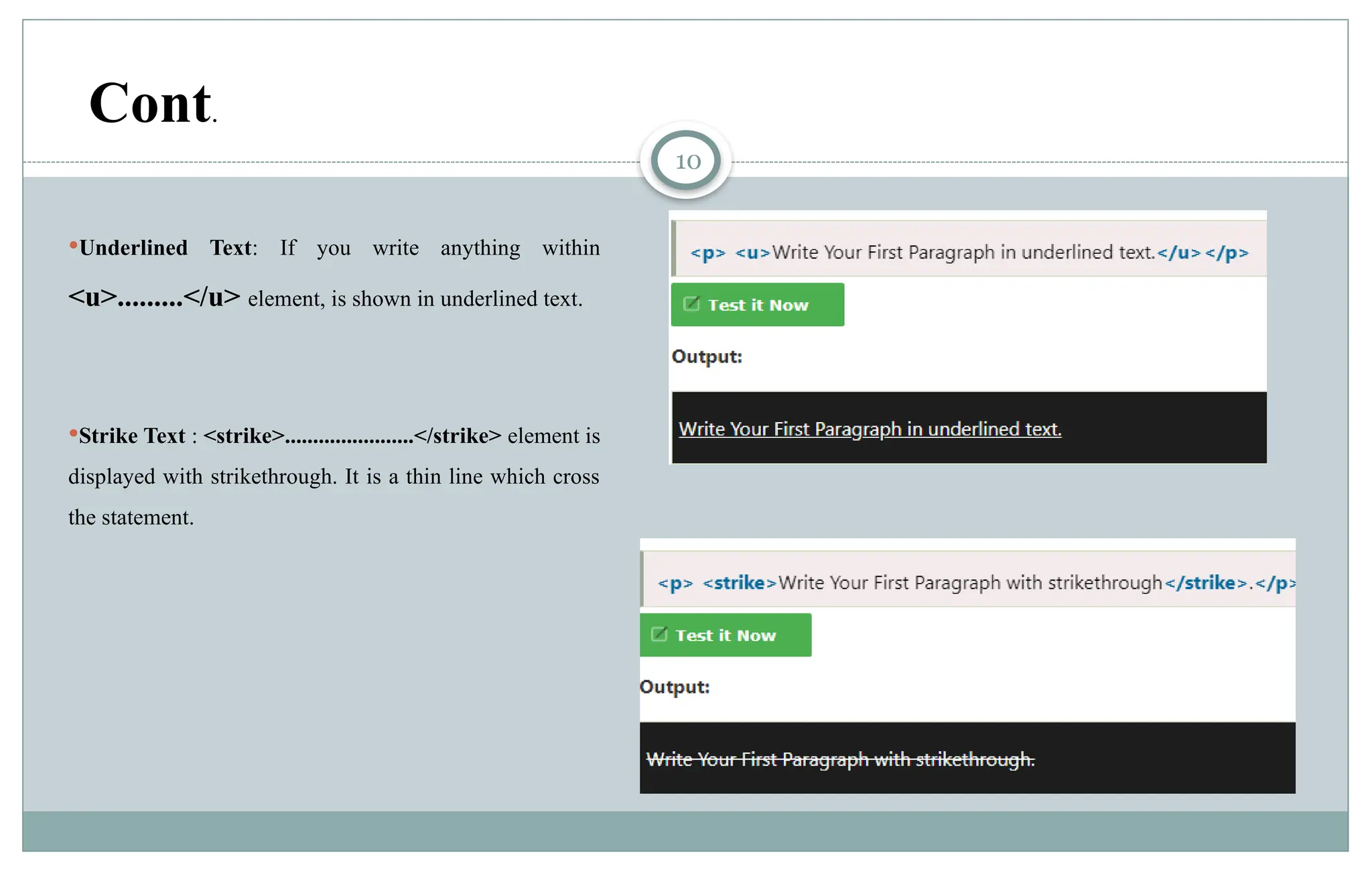Click the upper Output: label

click(x=707, y=356)
